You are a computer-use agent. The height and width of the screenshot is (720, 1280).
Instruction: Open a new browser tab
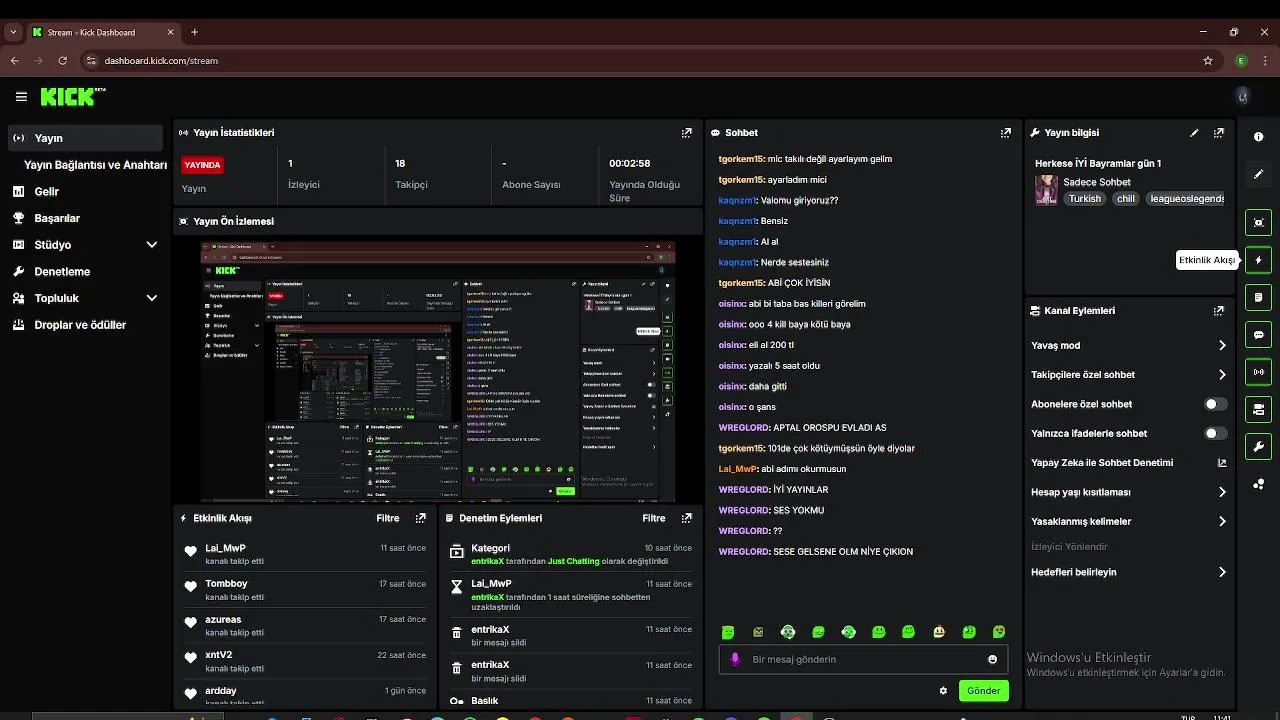pyautogui.click(x=194, y=32)
